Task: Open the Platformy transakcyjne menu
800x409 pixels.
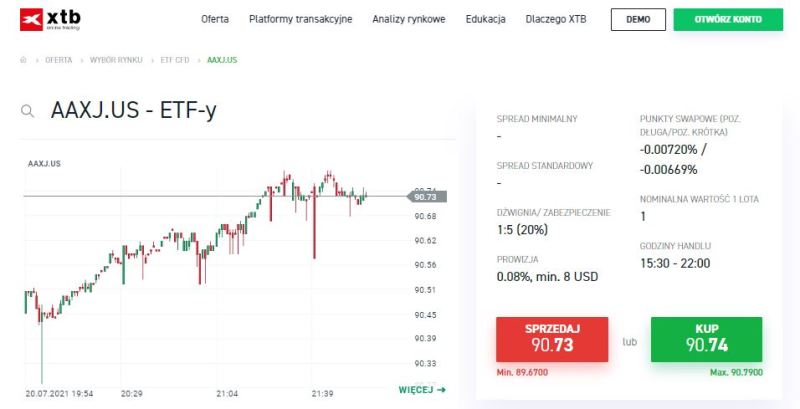Action: pyautogui.click(x=301, y=19)
